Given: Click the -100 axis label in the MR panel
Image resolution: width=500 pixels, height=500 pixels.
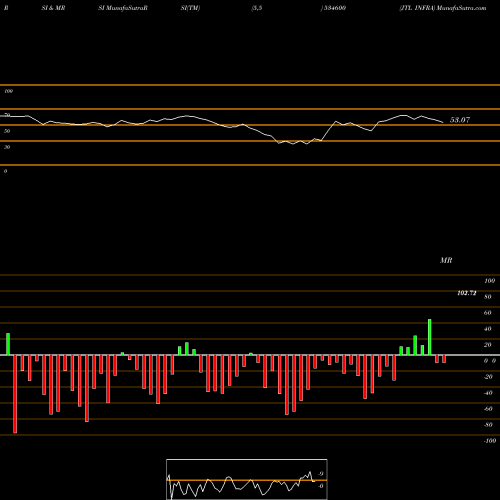Looking at the screenshot, I should click(490, 441).
